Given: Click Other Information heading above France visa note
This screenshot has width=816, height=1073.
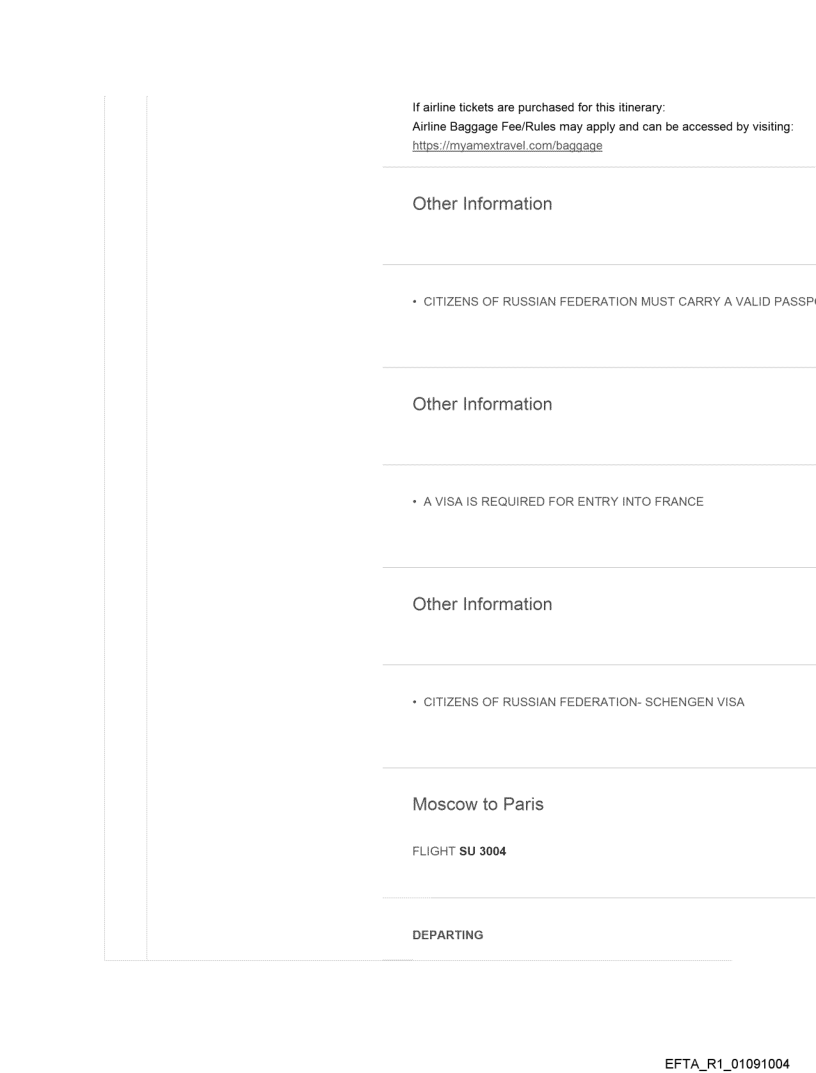Looking at the screenshot, I should tap(482, 404).
